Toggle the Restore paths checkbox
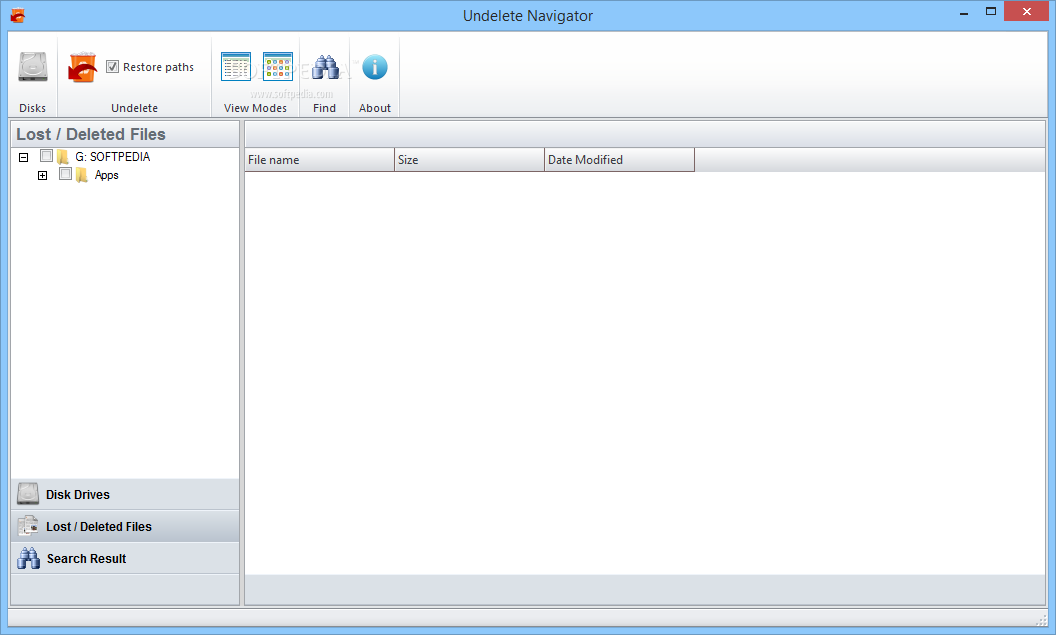 pos(112,67)
